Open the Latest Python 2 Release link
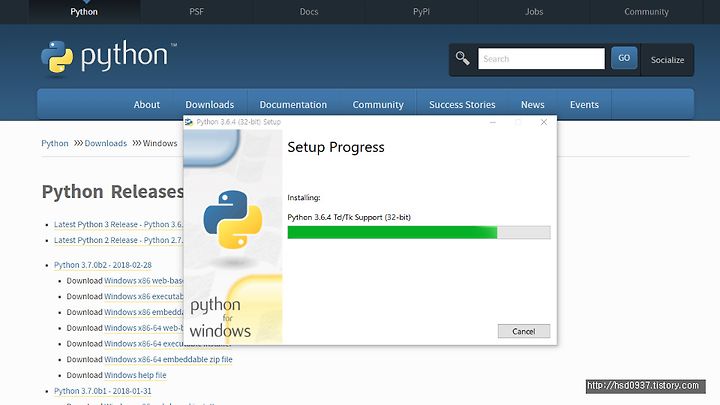 [118, 240]
